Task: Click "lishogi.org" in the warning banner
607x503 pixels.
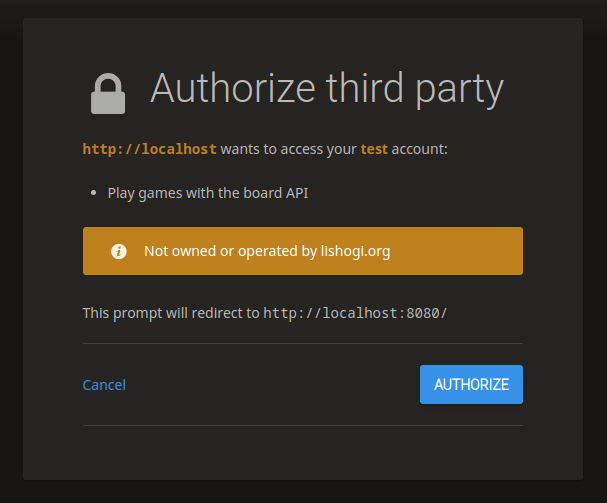Action: [x=355, y=251]
